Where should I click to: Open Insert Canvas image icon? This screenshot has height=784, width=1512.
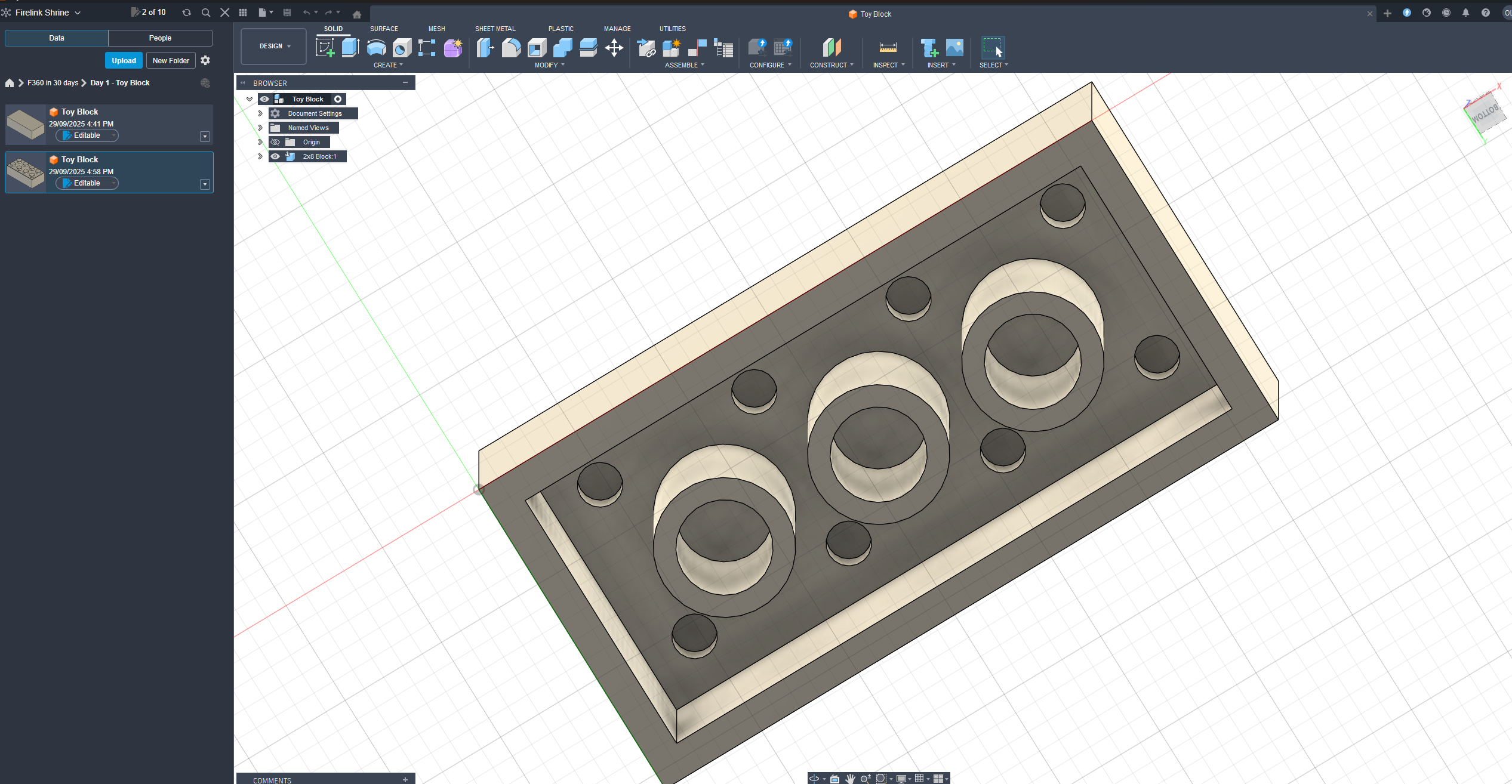pyautogui.click(x=954, y=48)
